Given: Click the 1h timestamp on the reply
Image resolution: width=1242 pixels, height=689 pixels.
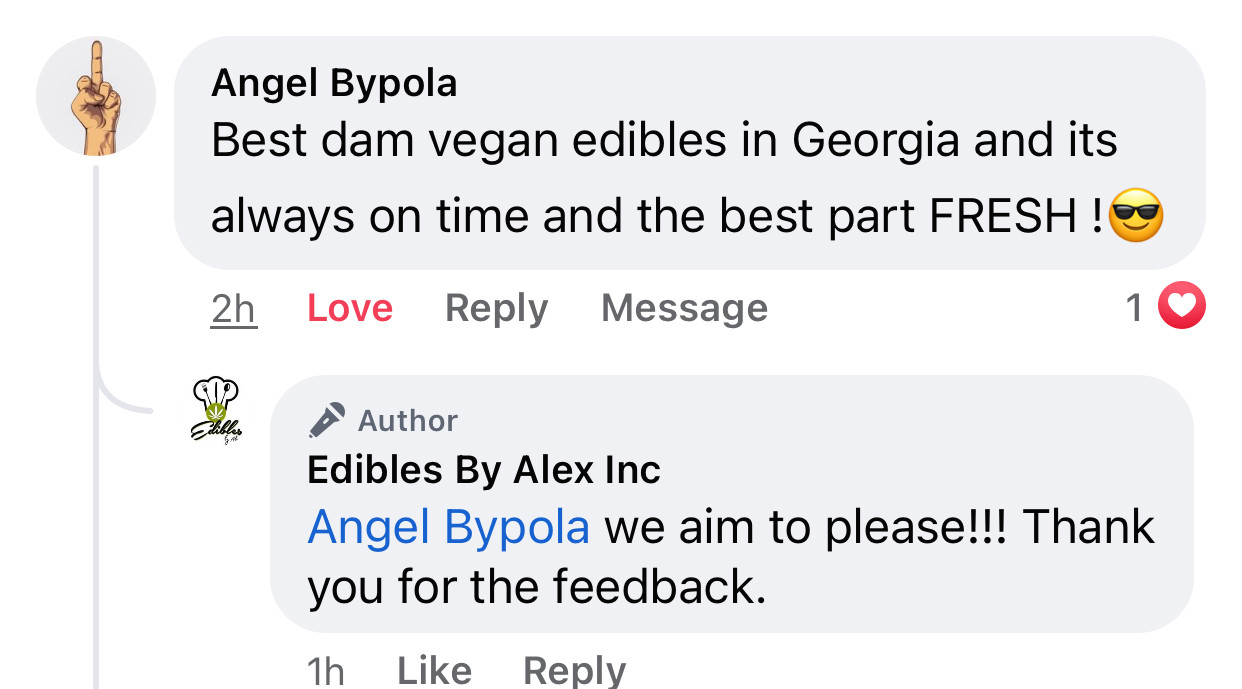Looking at the screenshot, I should 326,670.
